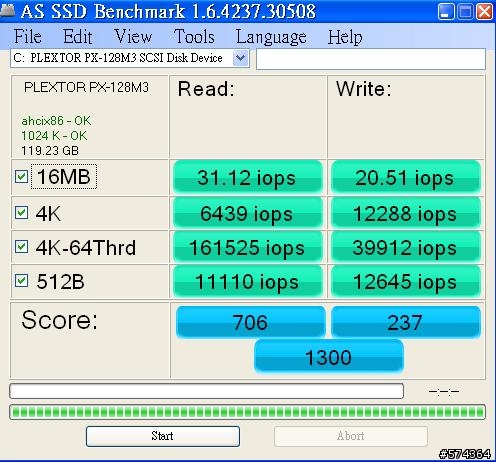Screen dimensions: 496x462
Task: Open the Language menu
Action: (271, 37)
